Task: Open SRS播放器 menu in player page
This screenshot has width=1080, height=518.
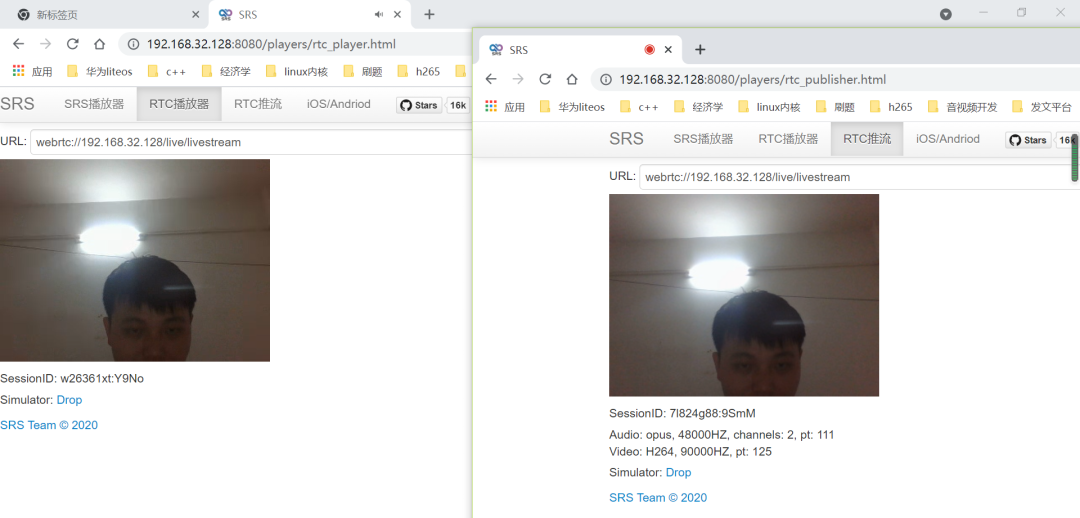Action: (x=94, y=104)
